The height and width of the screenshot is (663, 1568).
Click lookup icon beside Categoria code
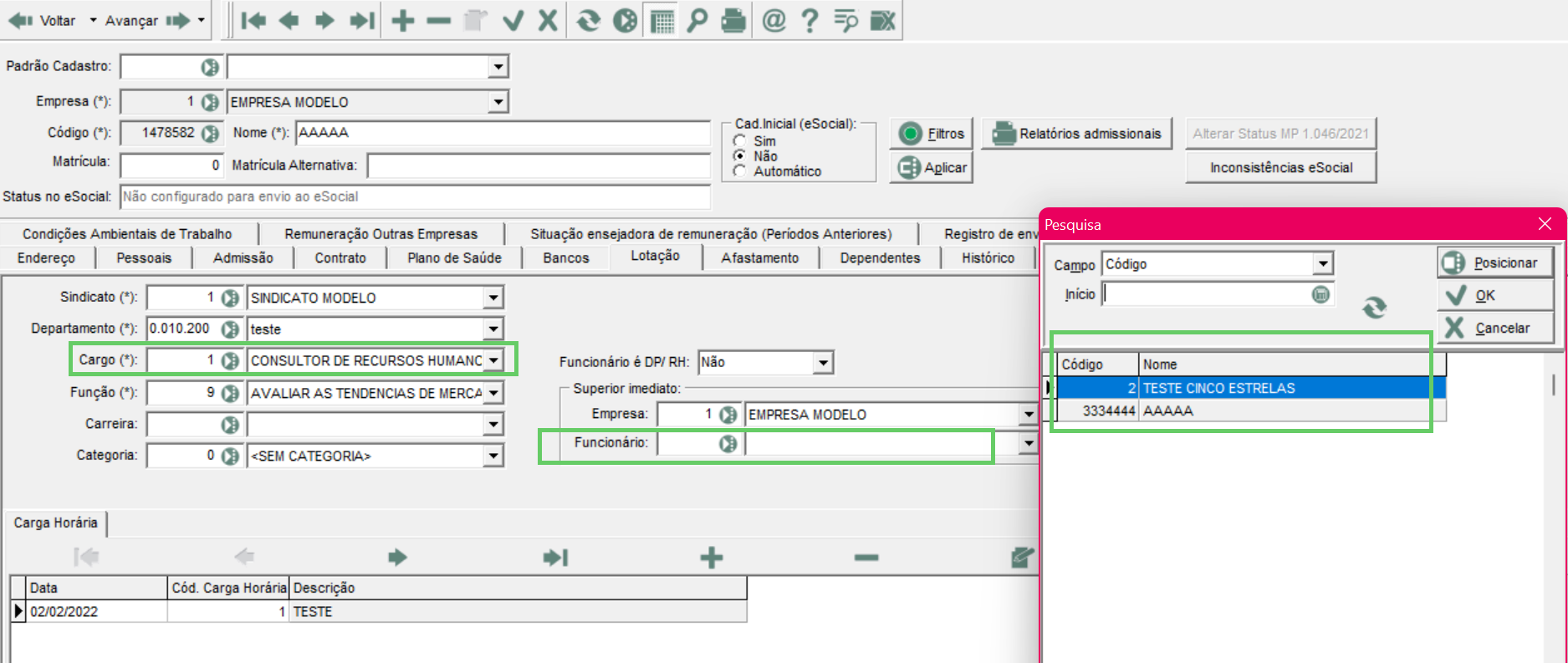230,456
